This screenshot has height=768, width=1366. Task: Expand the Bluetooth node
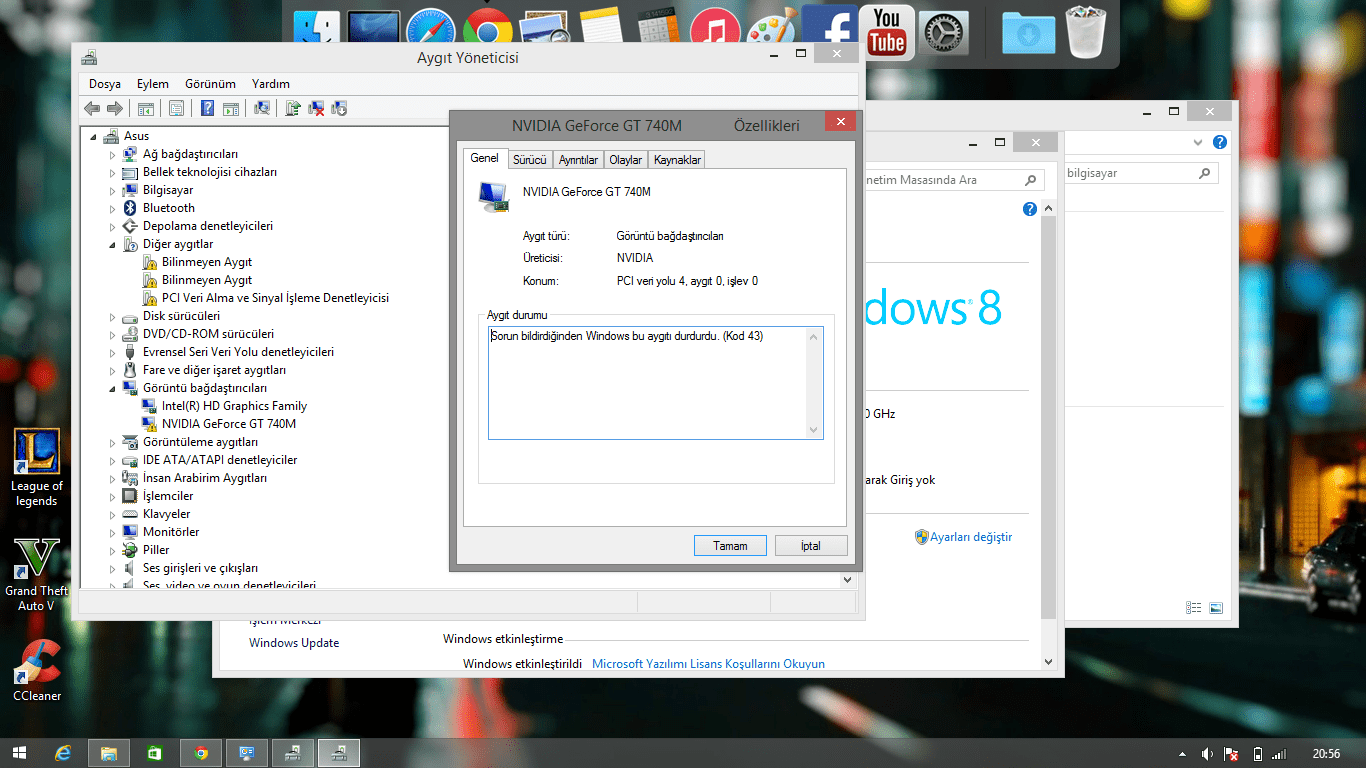[113, 208]
